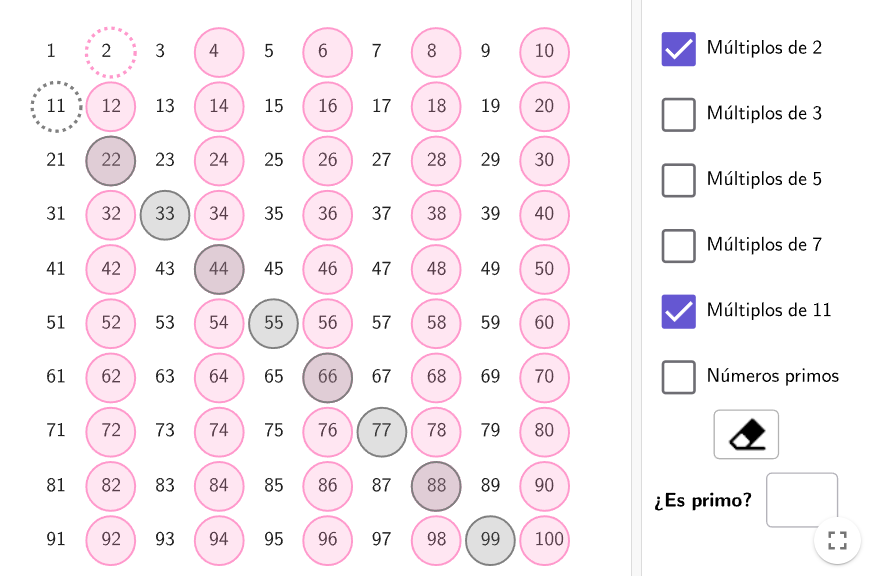Select the dotted gray circle around 11
Viewport: 873px width, 576px height.
(x=56, y=106)
